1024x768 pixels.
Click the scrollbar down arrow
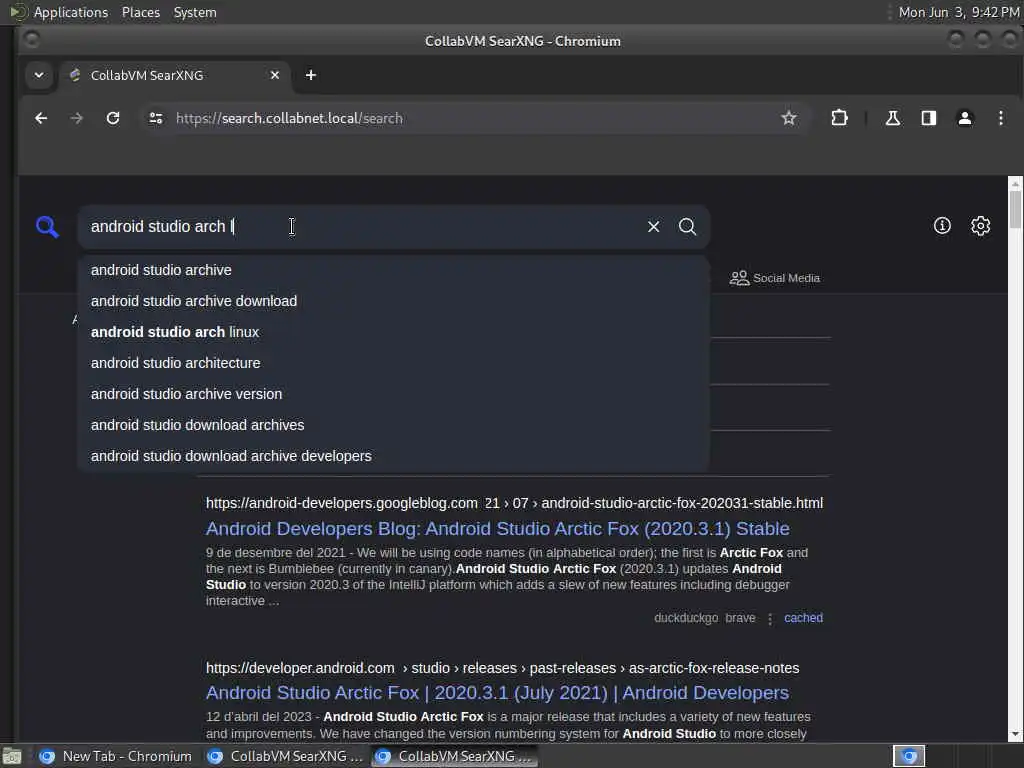(x=1015, y=735)
